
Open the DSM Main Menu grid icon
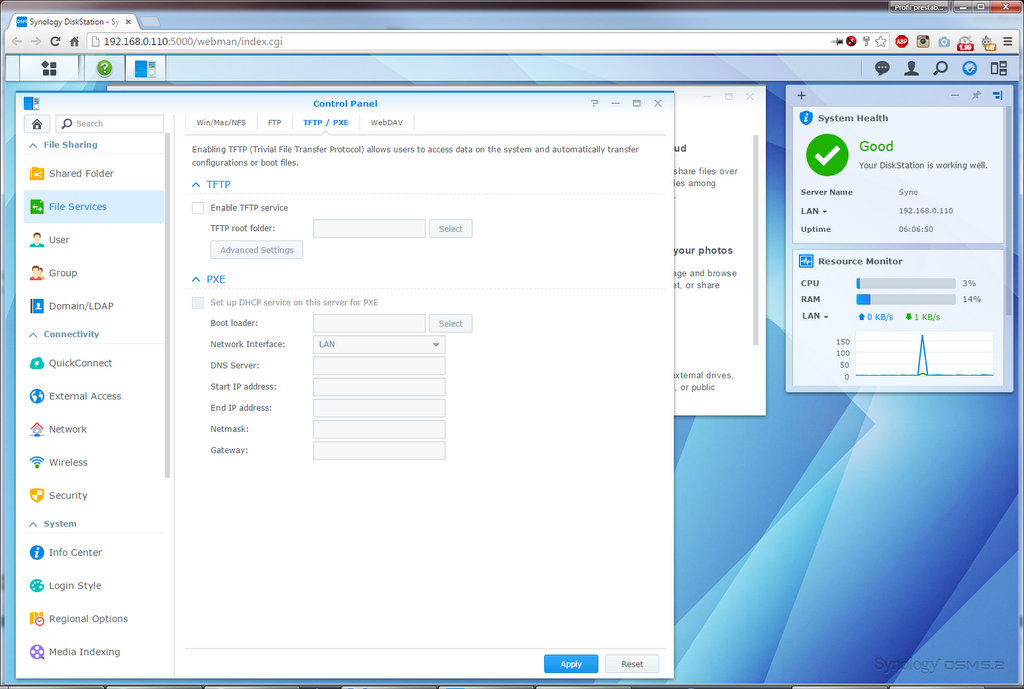pos(49,69)
